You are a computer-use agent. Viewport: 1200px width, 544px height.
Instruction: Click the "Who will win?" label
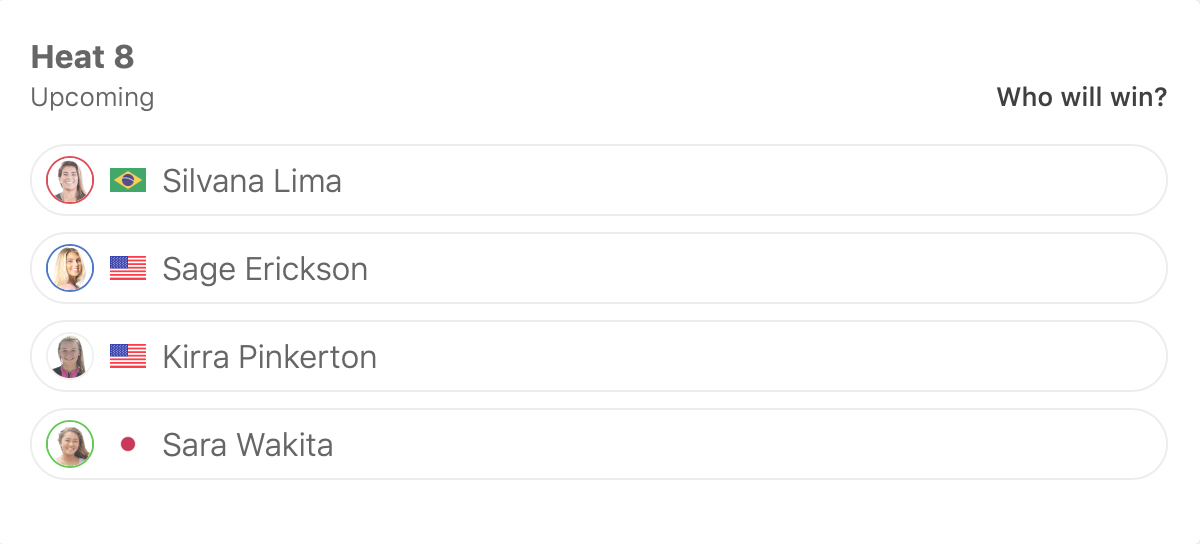coord(1081,98)
